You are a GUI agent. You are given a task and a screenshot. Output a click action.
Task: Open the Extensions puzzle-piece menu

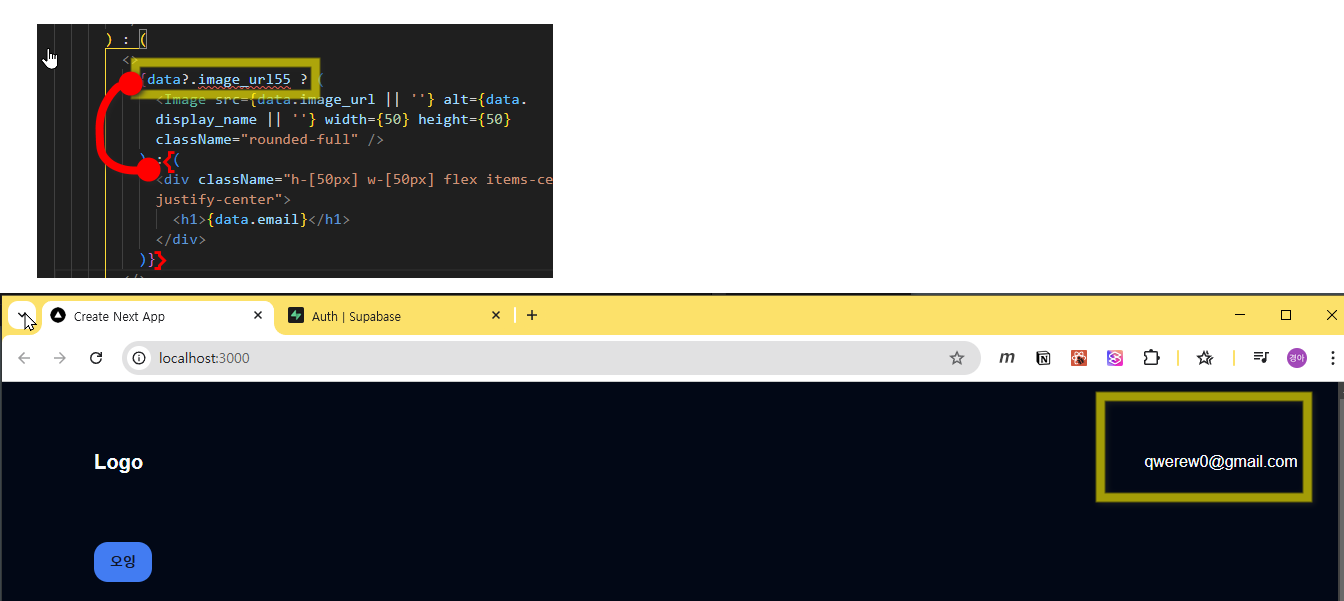click(x=1151, y=358)
